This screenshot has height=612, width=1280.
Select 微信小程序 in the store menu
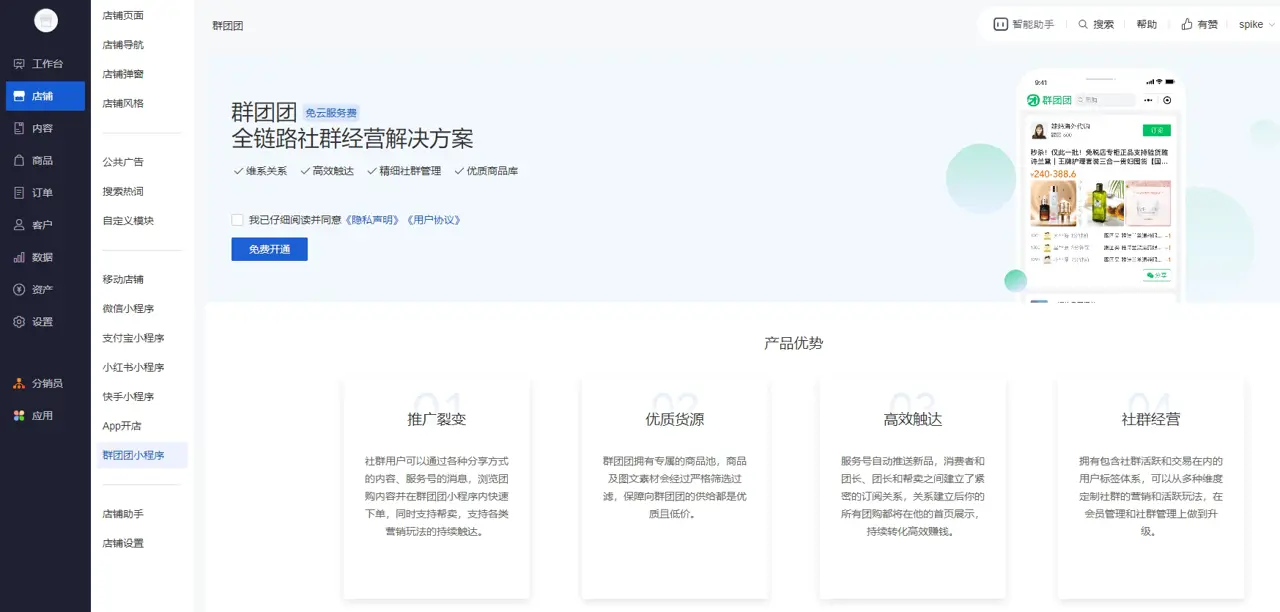tap(128, 309)
